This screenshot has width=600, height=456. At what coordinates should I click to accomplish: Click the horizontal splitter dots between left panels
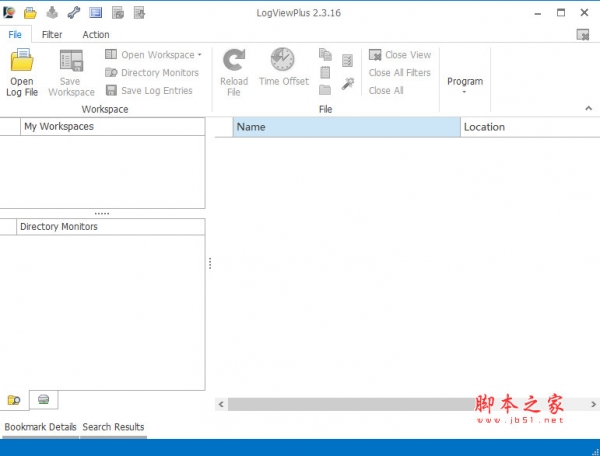(102, 213)
